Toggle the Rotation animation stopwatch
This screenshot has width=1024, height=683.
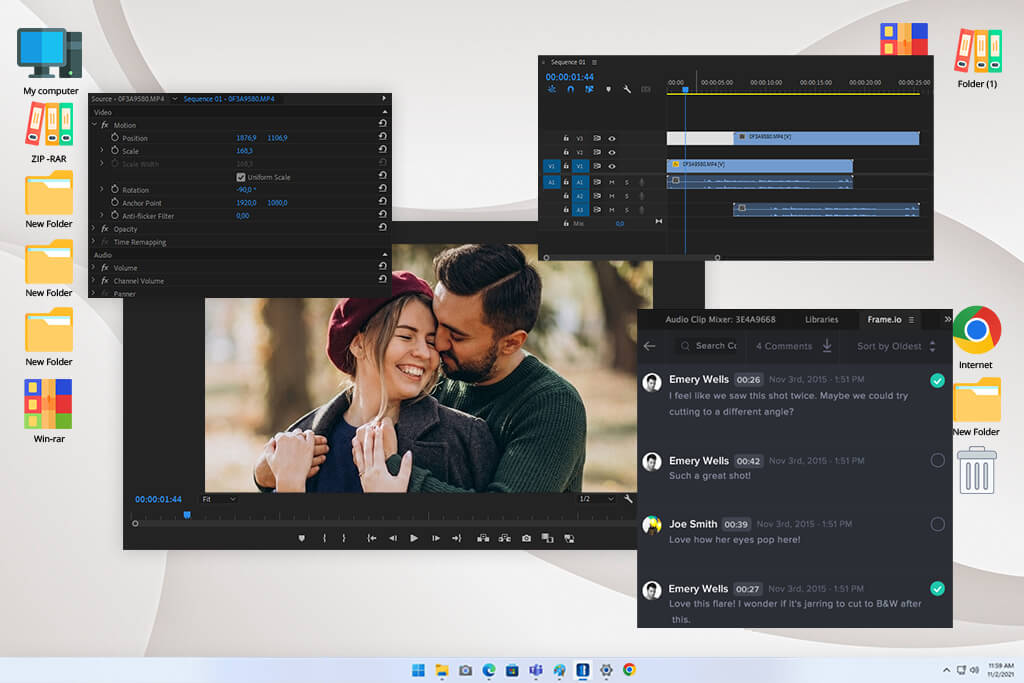[x=115, y=189]
